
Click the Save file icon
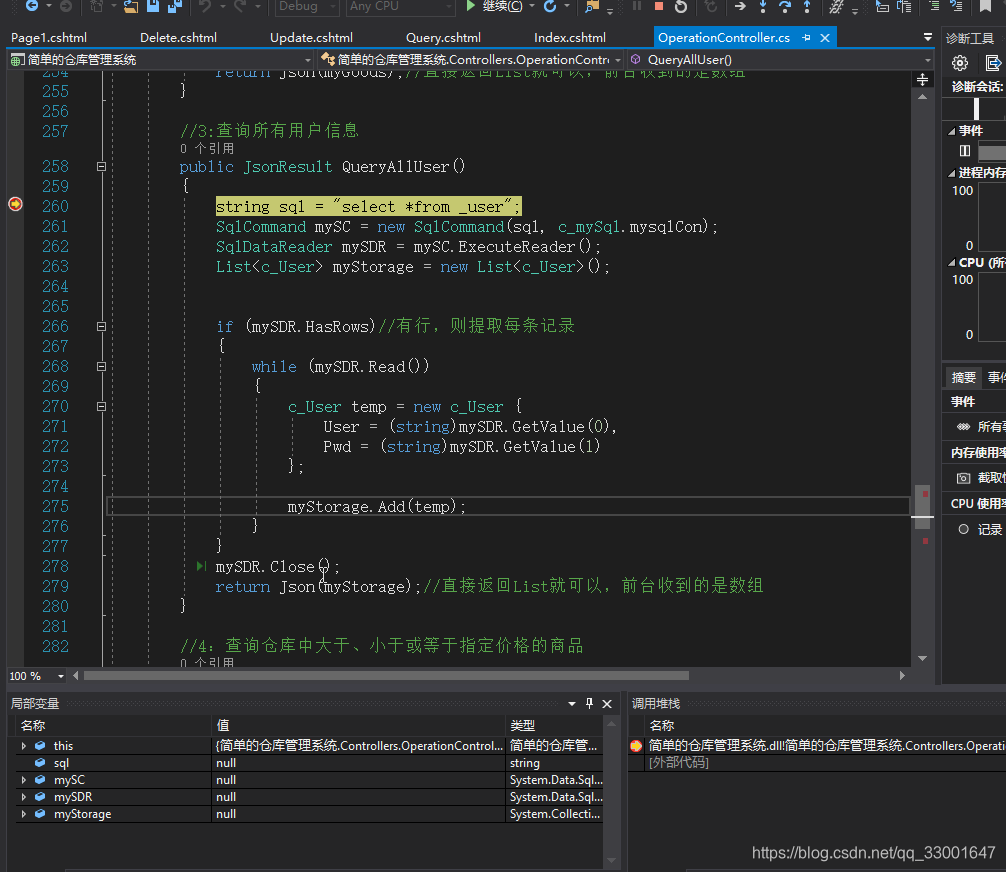pyautogui.click(x=153, y=6)
